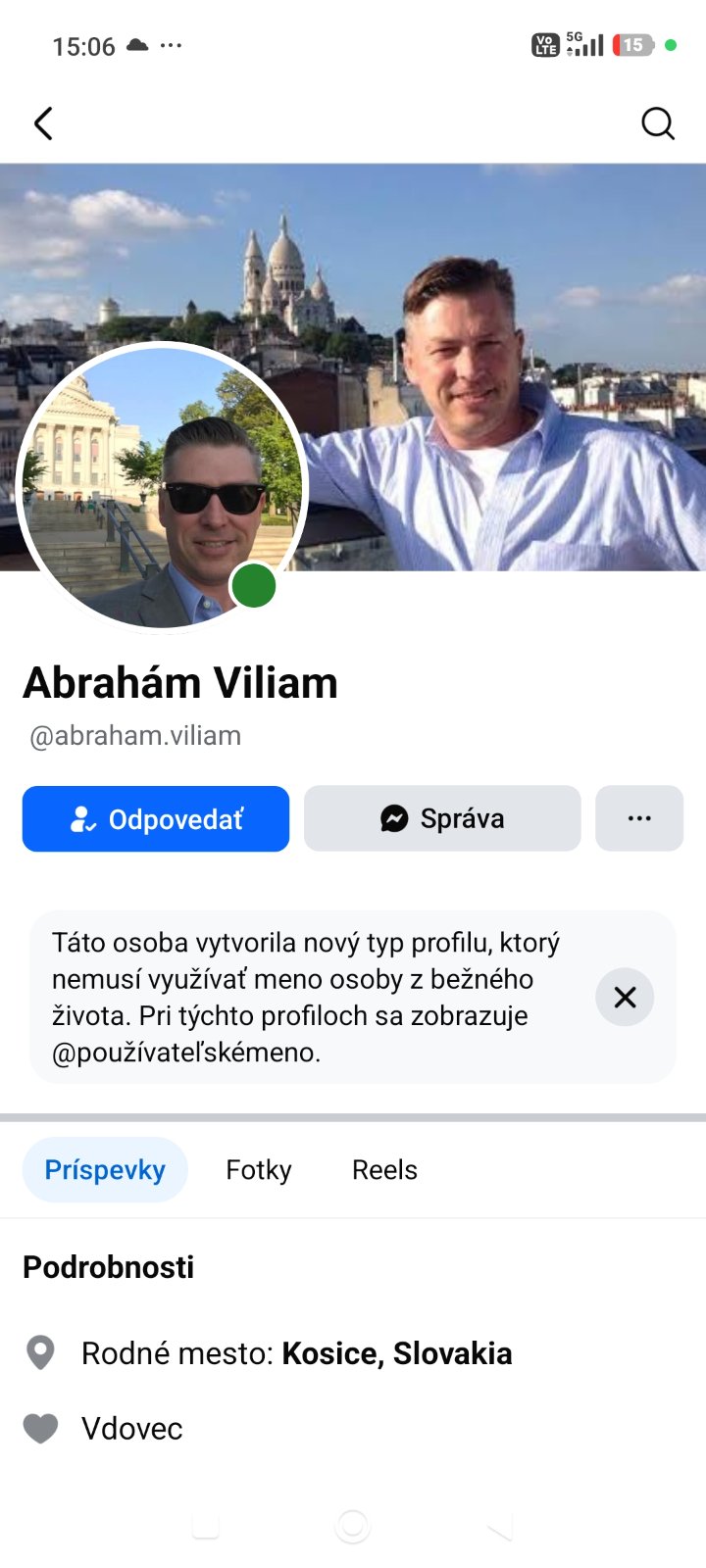Tap the Kosice, Slovakia hometown link

click(x=397, y=1353)
